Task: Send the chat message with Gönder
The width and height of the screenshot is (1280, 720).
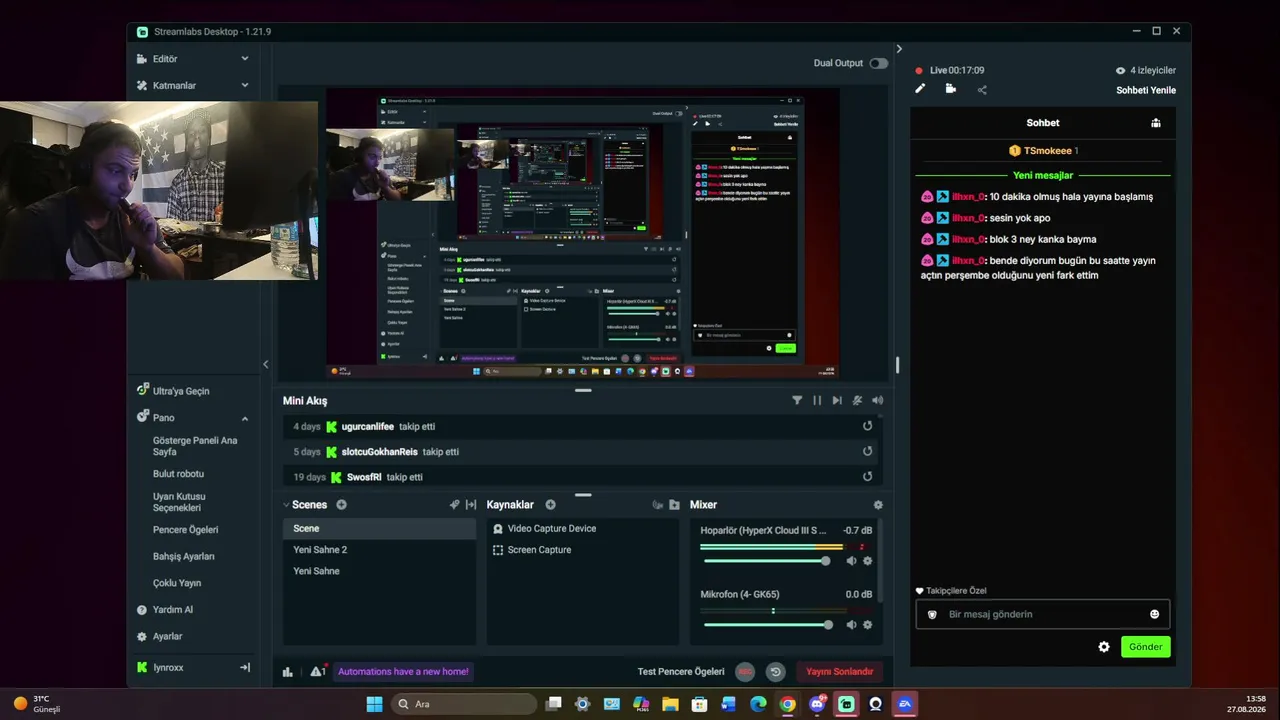Action: (x=1146, y=647)
